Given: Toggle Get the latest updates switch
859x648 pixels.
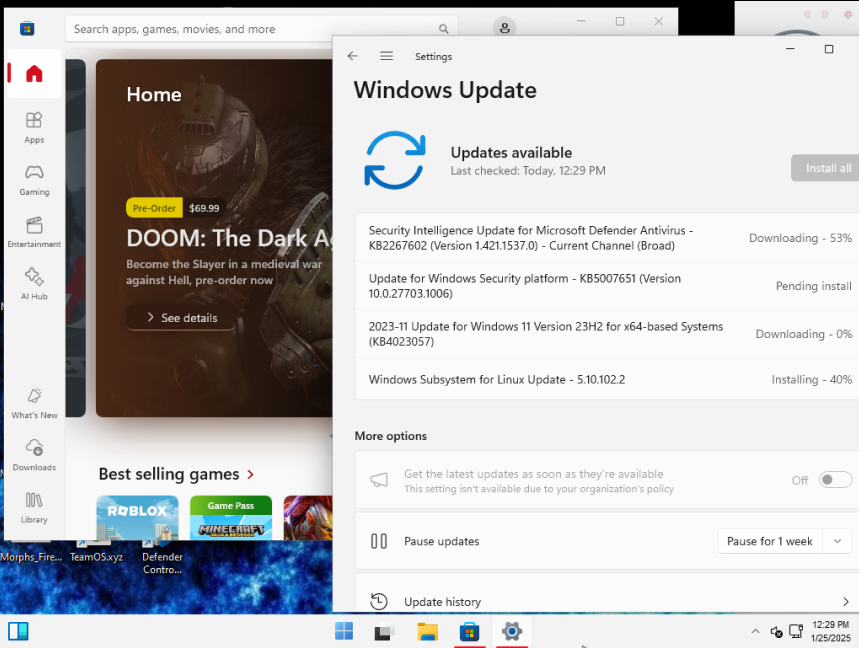Looking at the screenshot, I should click(835, 480).
